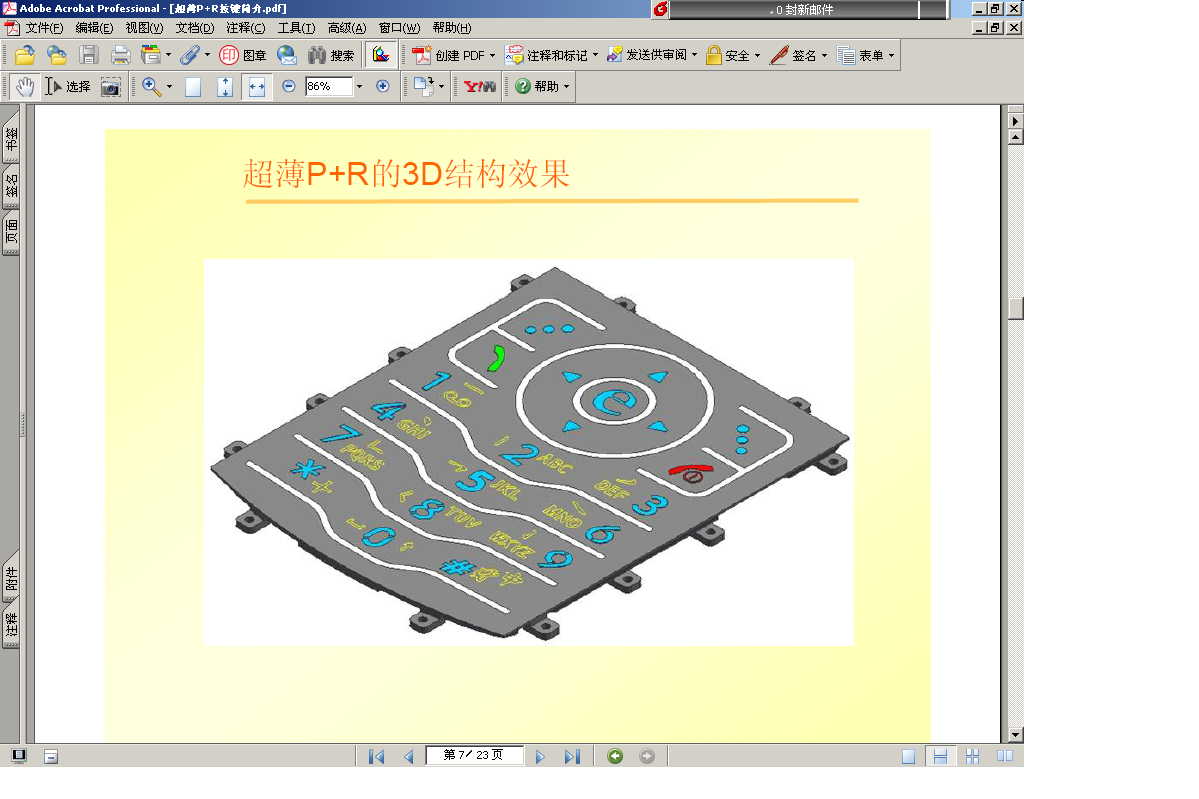This screenshot has width=1199, height=799.
Task: Click the rotate view icon
Action: pyautogui.click(x=423, y=86)
